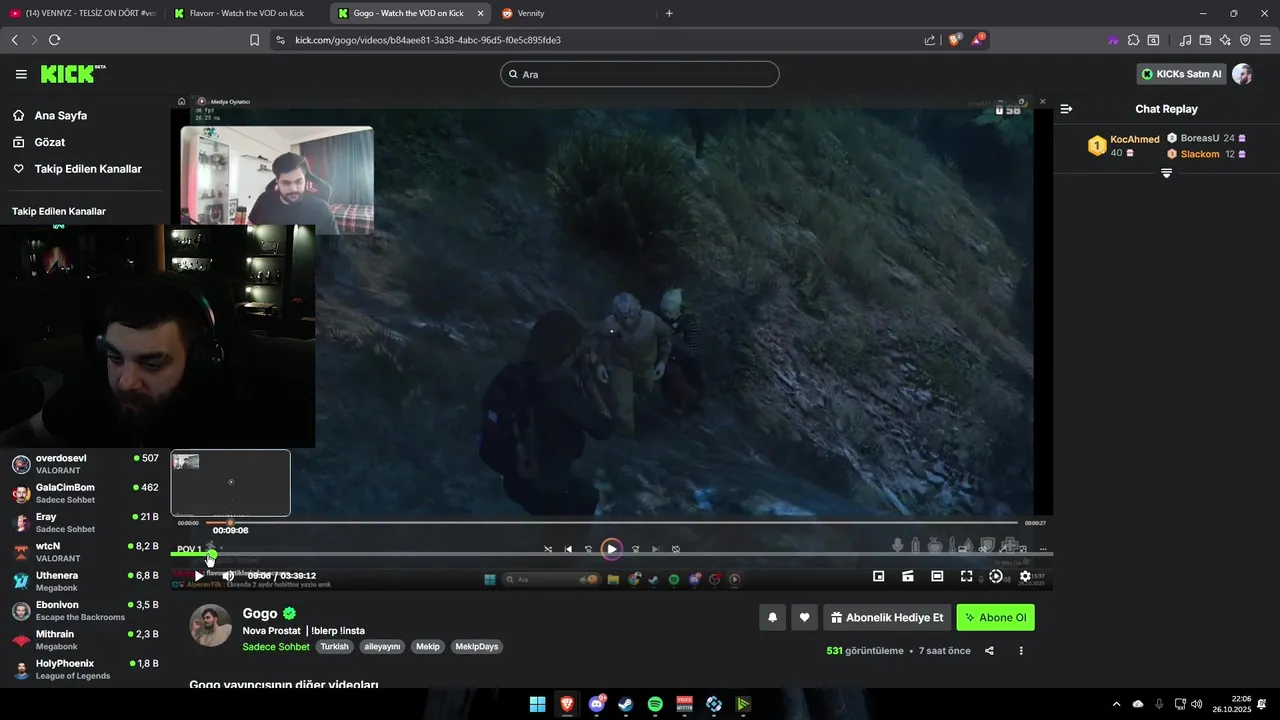Toggle theater mode on the player

click(x=937, y=576)
